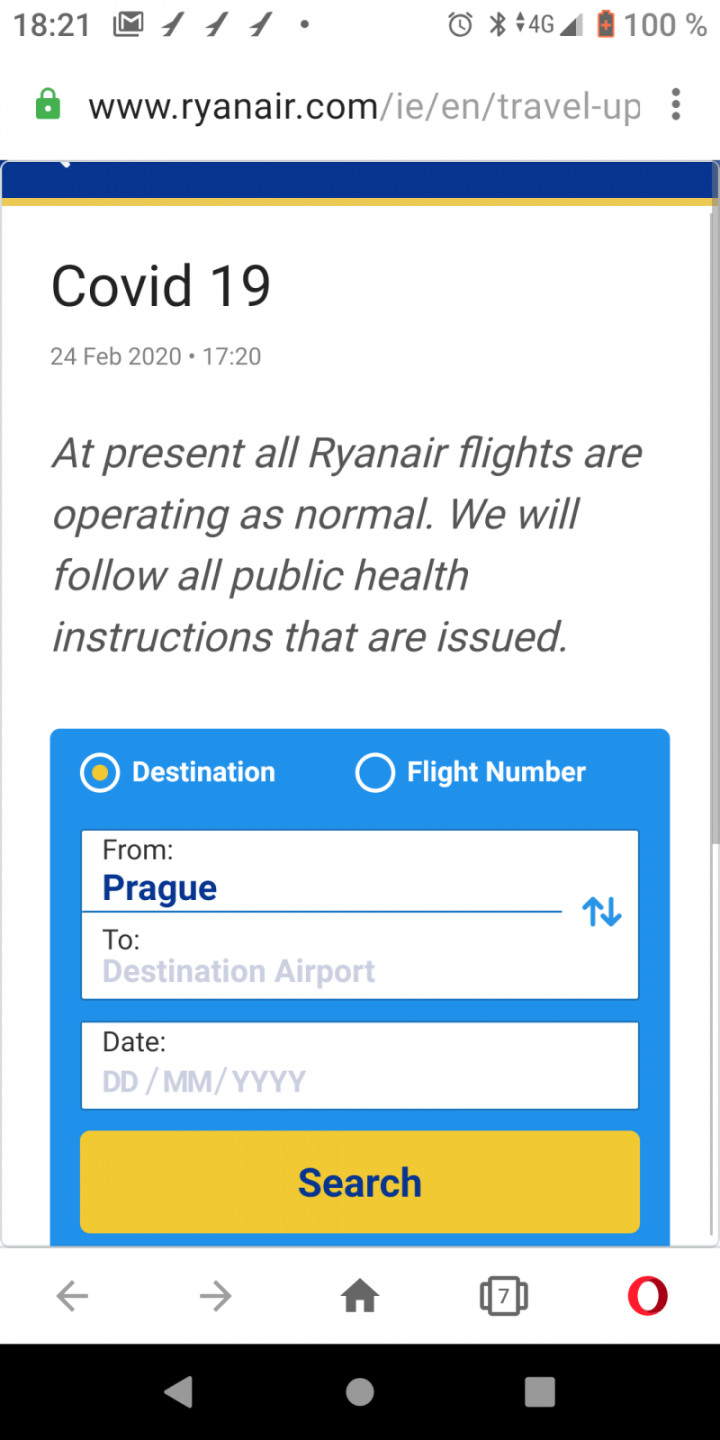Open the tab switcher showing 7 tabs

click(504, 1297)
